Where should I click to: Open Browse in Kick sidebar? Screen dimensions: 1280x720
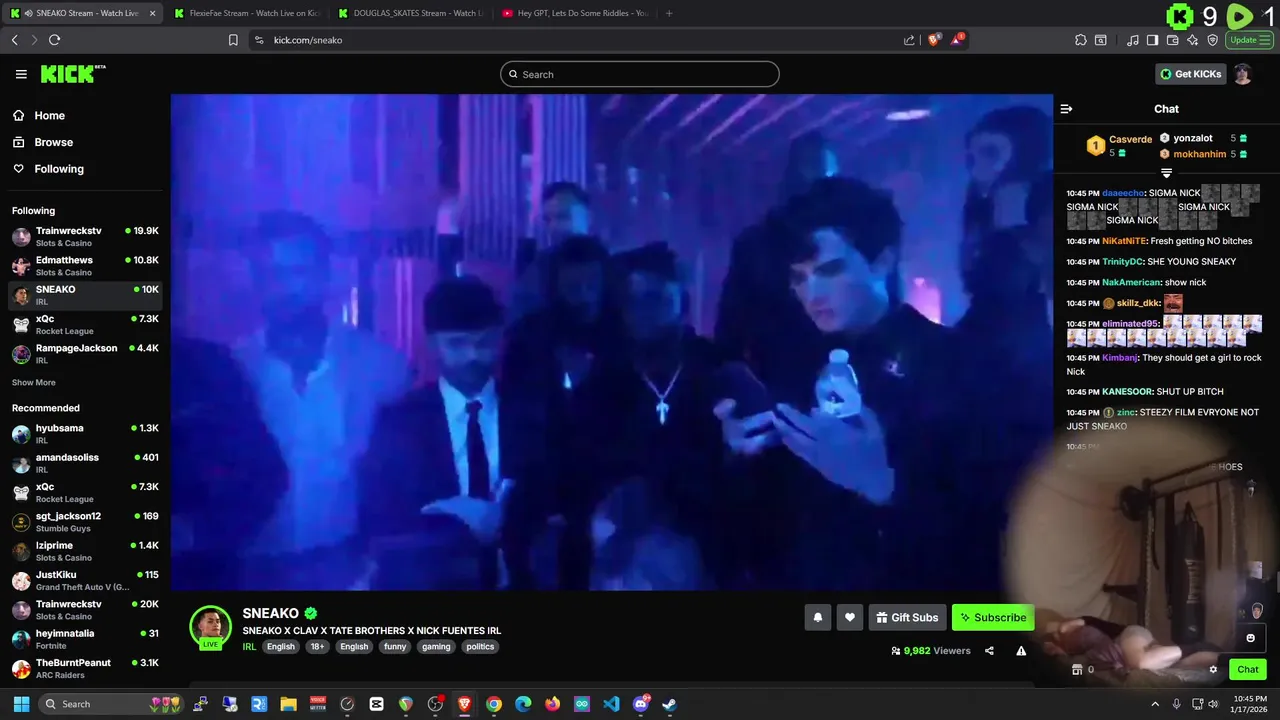click(53, 142)
